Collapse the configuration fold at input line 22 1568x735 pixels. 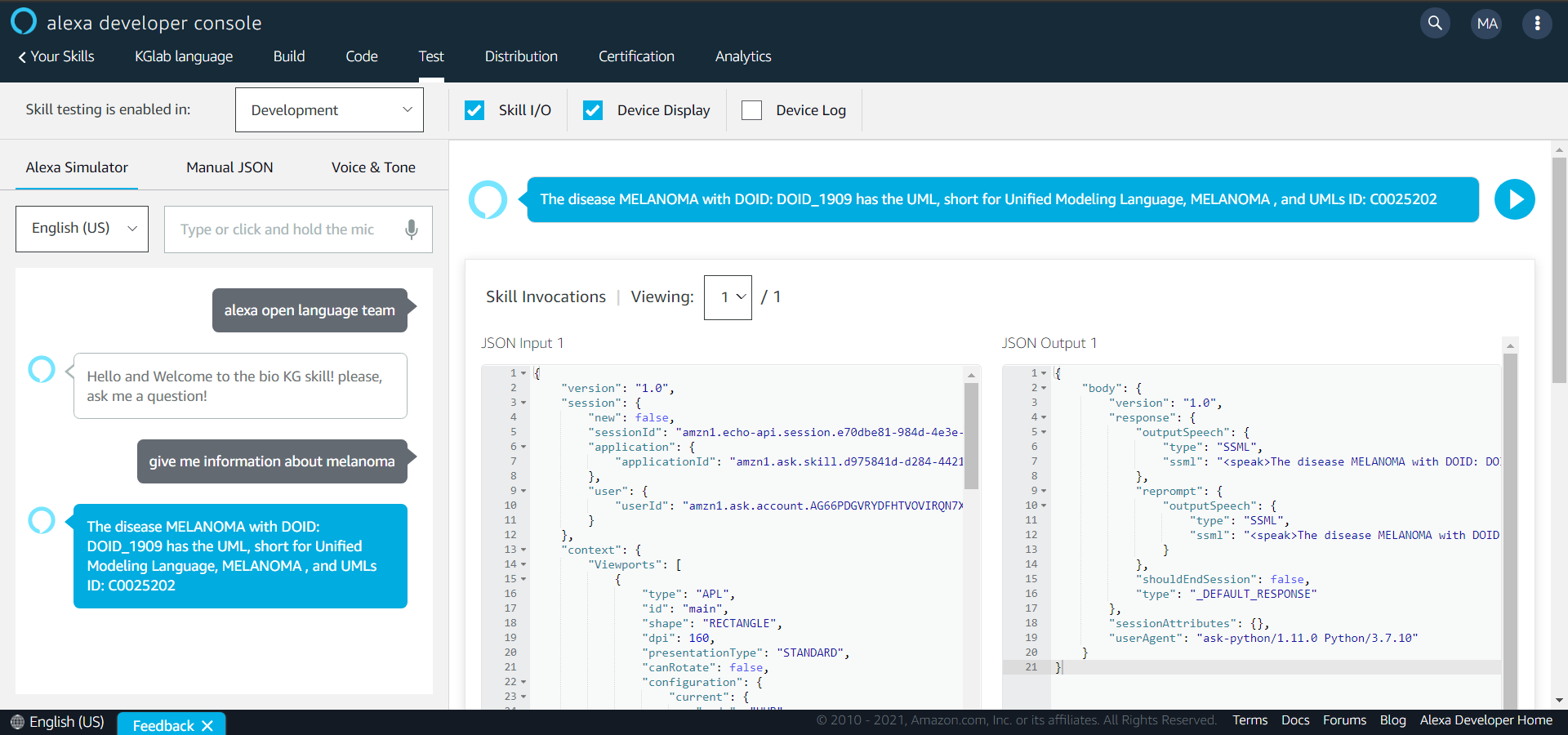click(x=523, y=682)
